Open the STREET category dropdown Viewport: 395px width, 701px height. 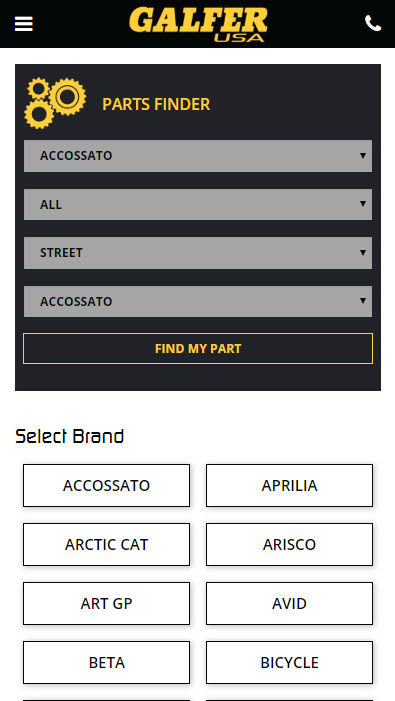198,253
